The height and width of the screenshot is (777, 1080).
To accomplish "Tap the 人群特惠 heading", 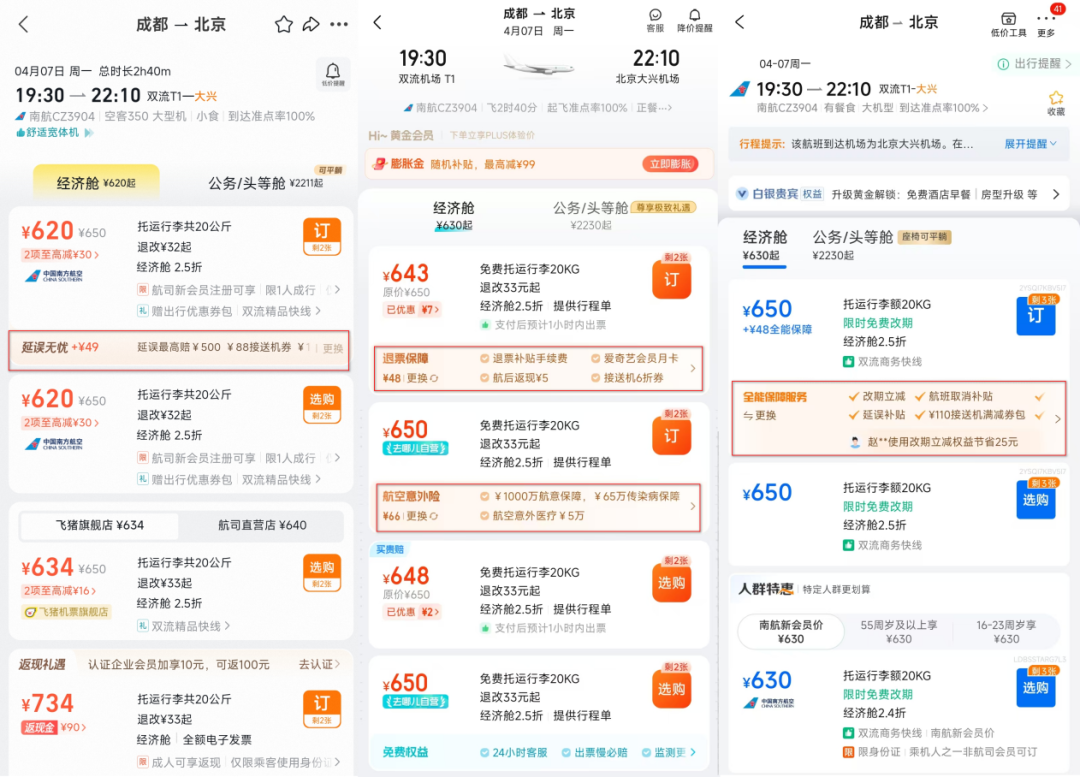I will 765,589.
